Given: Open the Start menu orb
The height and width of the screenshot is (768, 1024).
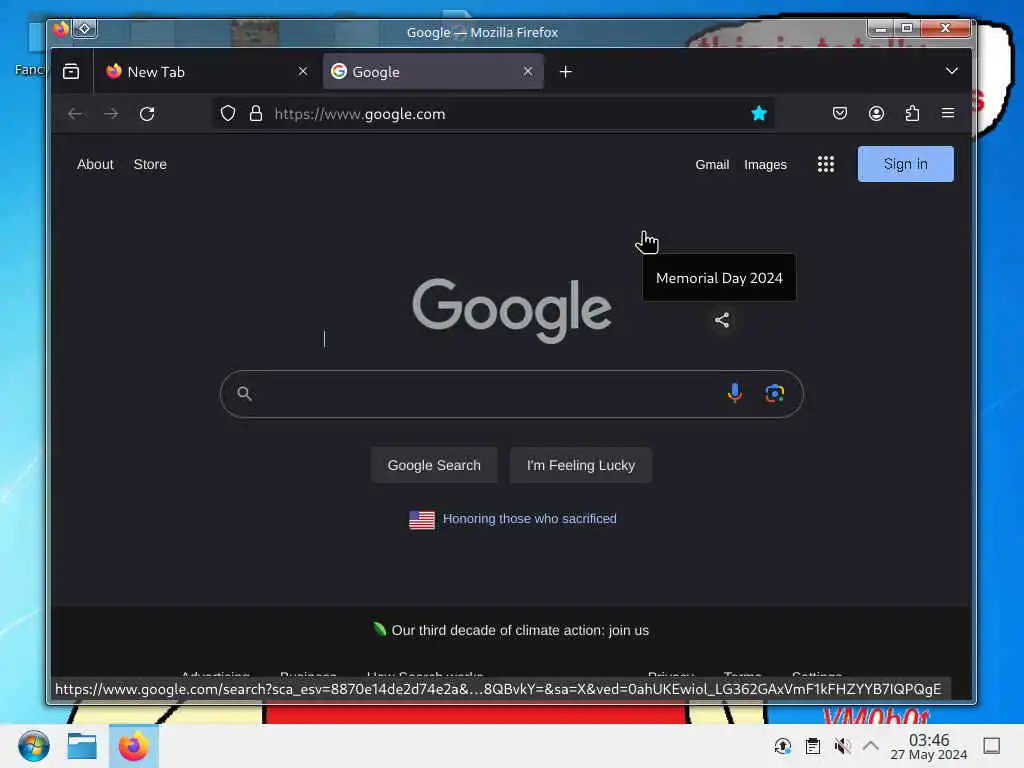Looking at the screenshot, I should (33, 746).
